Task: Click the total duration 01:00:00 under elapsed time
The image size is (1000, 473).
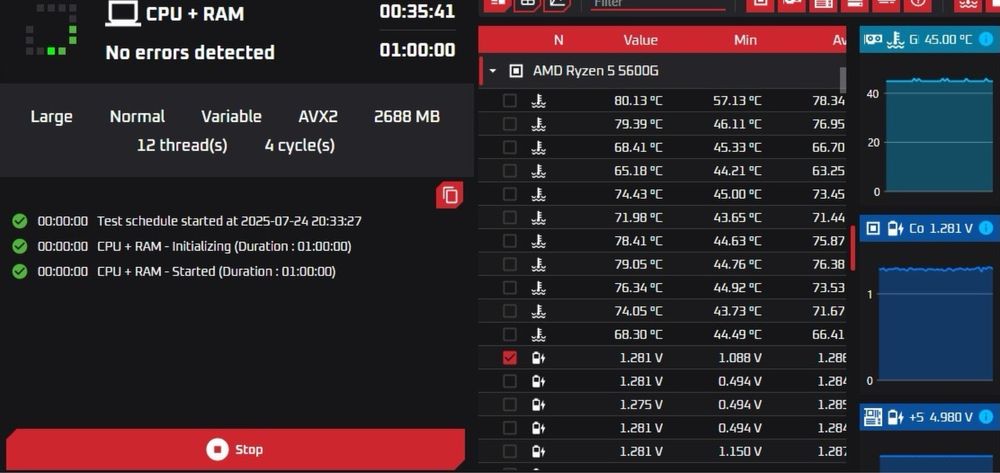Action: click(417, 50)
